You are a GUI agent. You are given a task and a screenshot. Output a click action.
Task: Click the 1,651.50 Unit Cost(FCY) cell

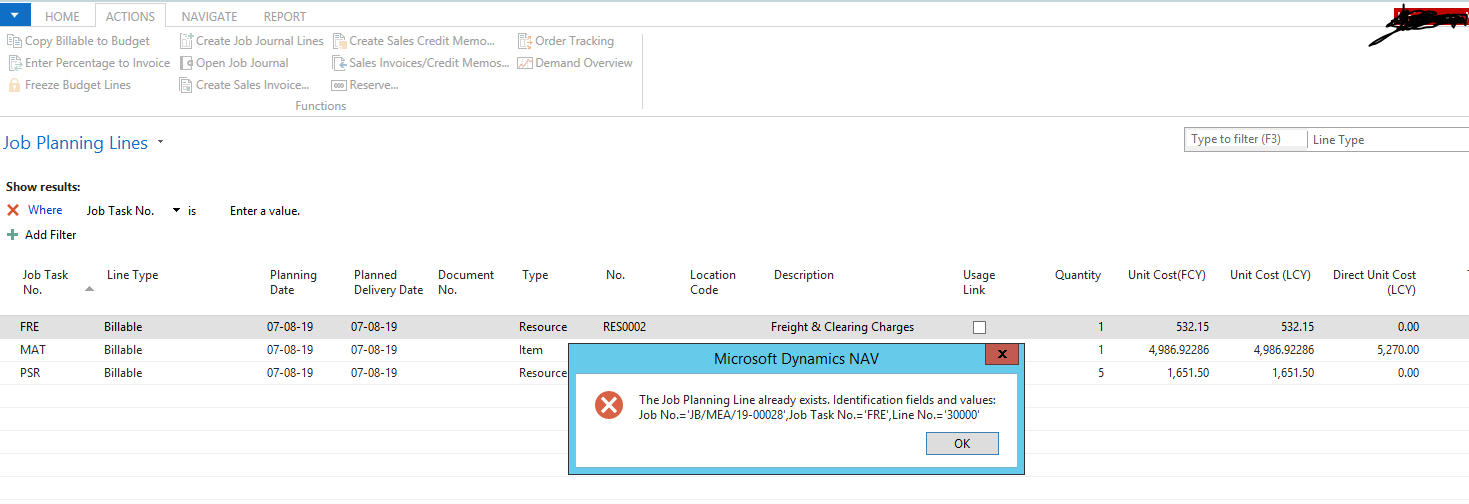pyautogui.click(x=1187, y=373)
